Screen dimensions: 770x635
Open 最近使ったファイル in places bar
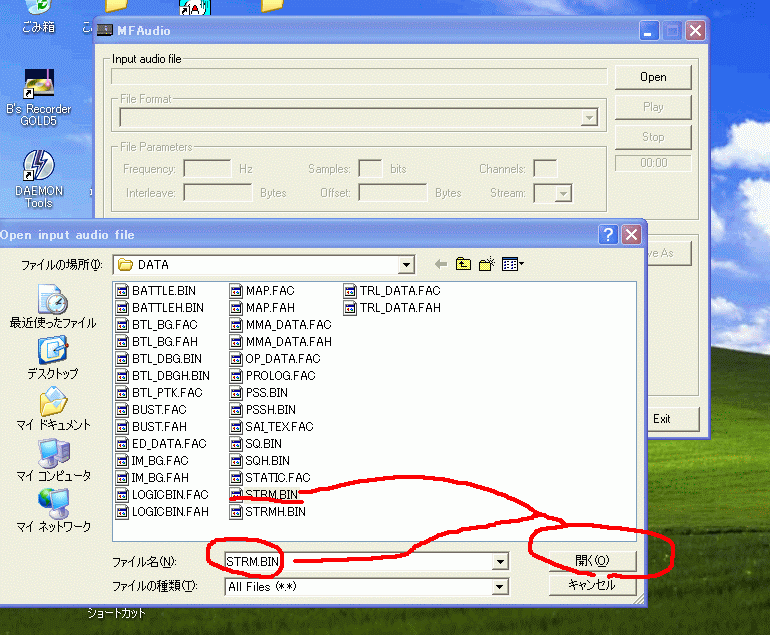53,306
